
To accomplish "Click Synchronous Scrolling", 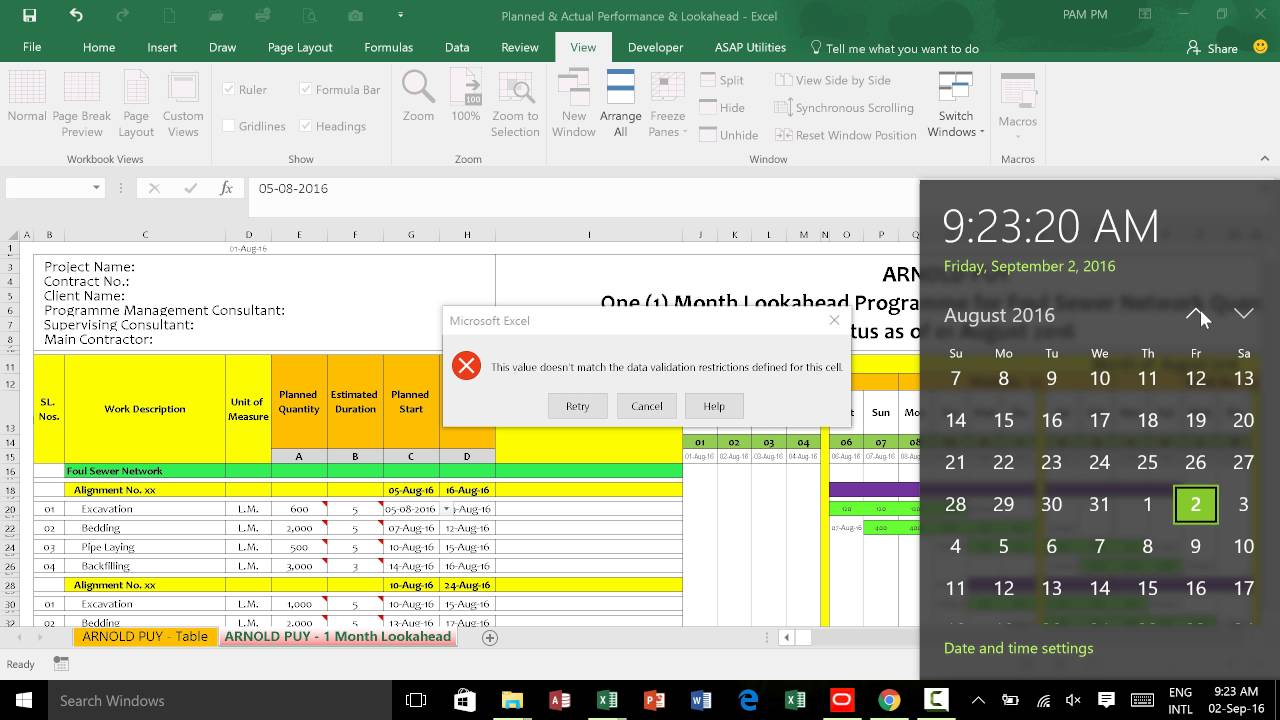I will 844,107.
